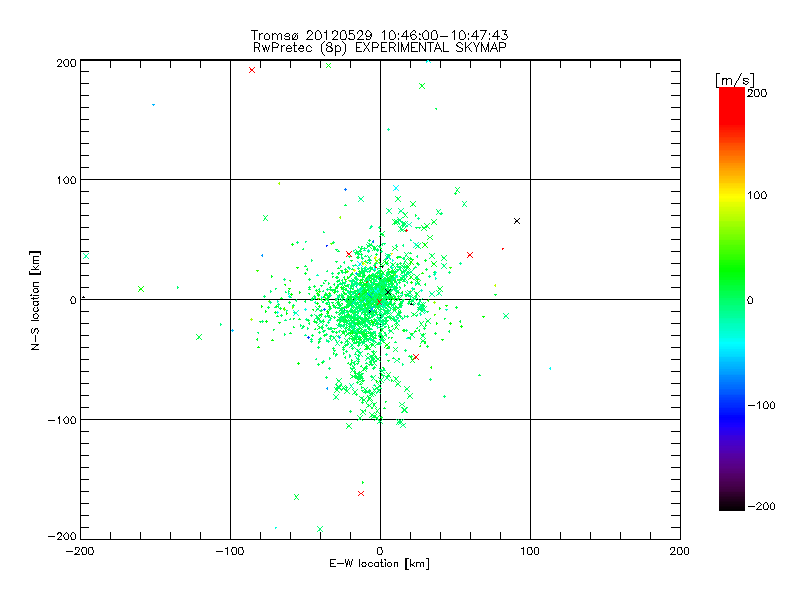
Task: Click the blue region of the velocity colorbar
Action: (x=732, y=408)
